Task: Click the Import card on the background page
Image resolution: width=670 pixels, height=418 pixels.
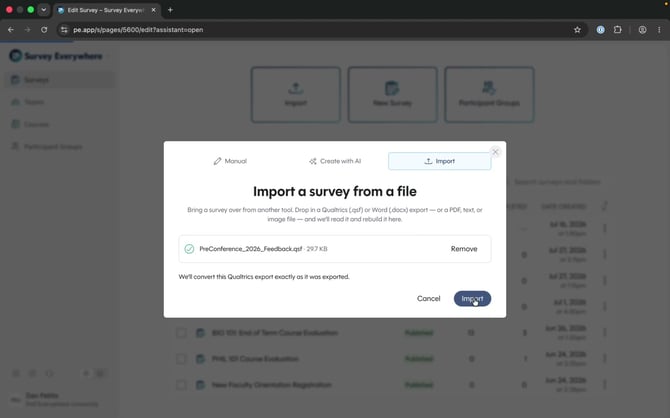Action: (296, 94)
